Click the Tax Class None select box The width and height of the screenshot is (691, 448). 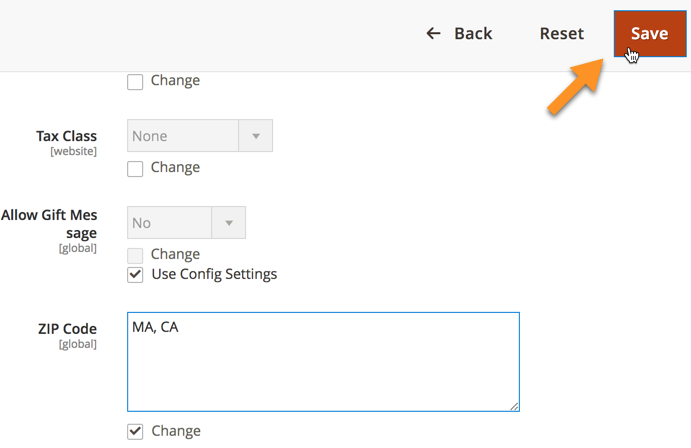coord(200,136)
